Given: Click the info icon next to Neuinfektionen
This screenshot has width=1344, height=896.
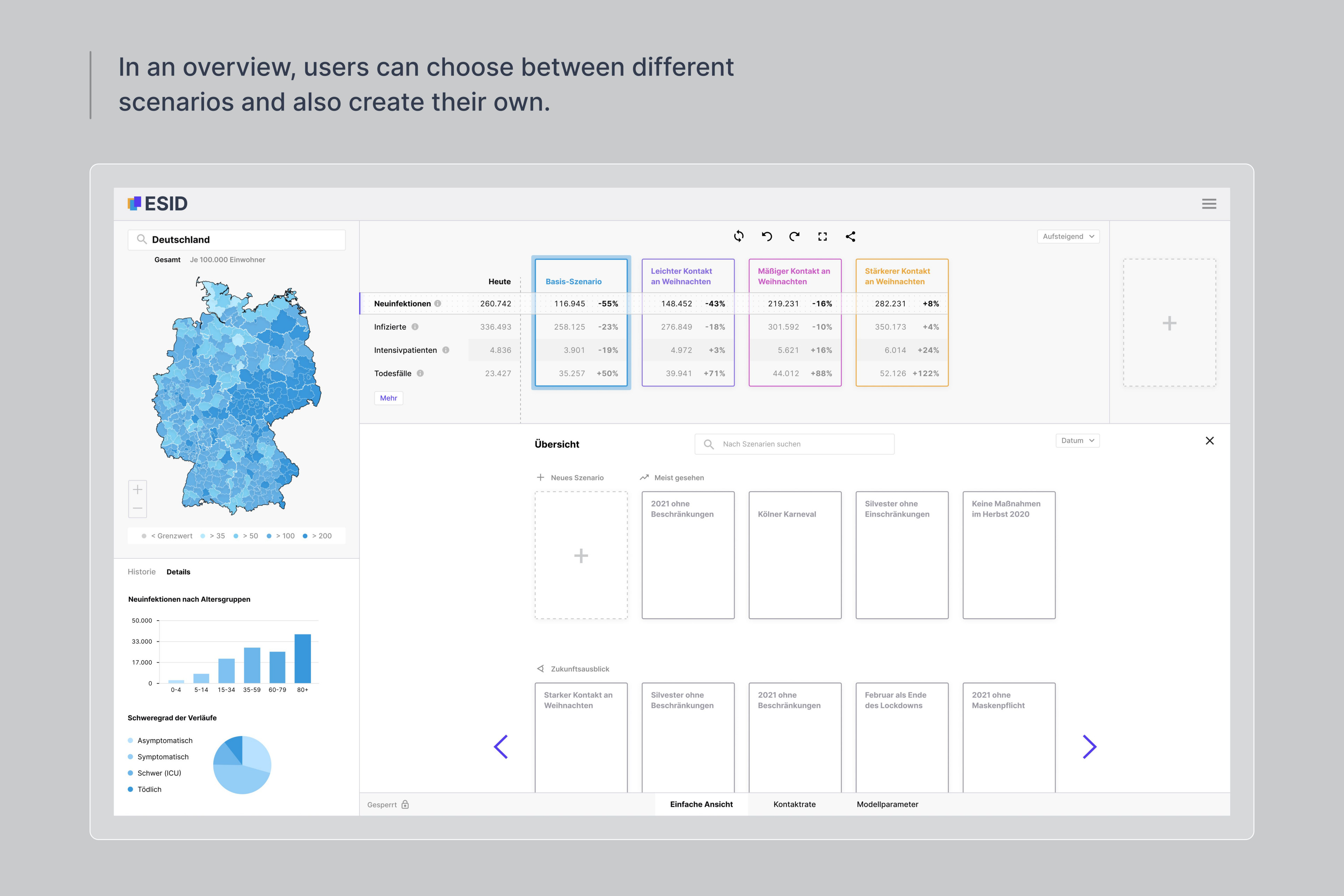Looking at the screenshot, I should (x=438, y=303).
